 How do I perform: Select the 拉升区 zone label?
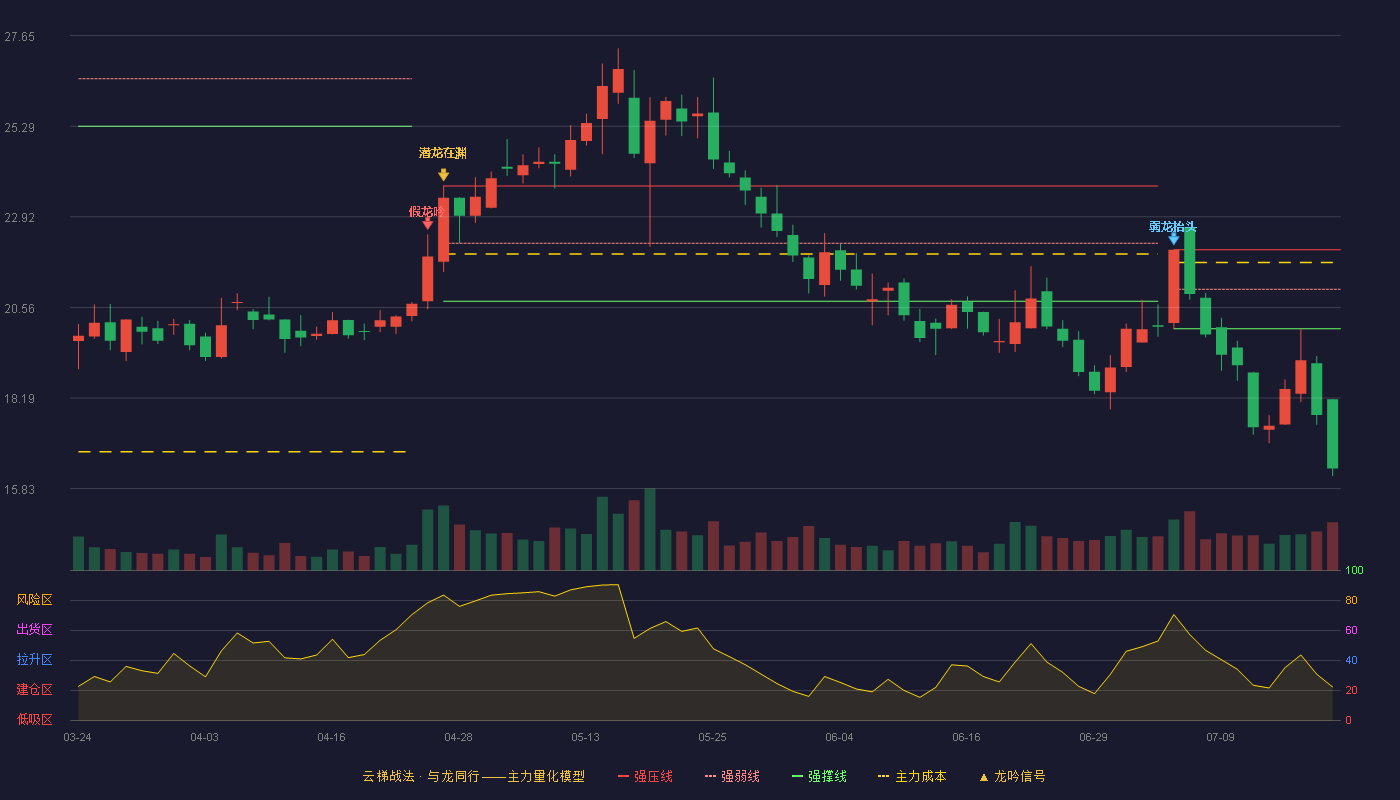35,660
